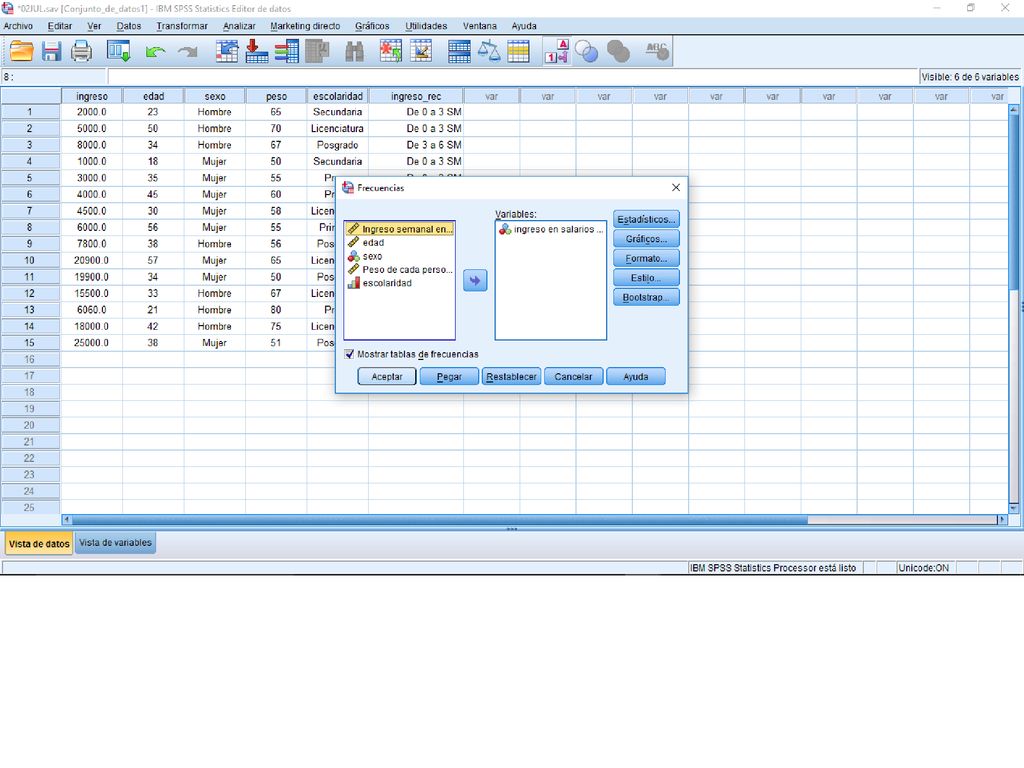This screenshot has height=768, width=1024.
Task: Open the Transformar menu
Action: click(182, 26)
